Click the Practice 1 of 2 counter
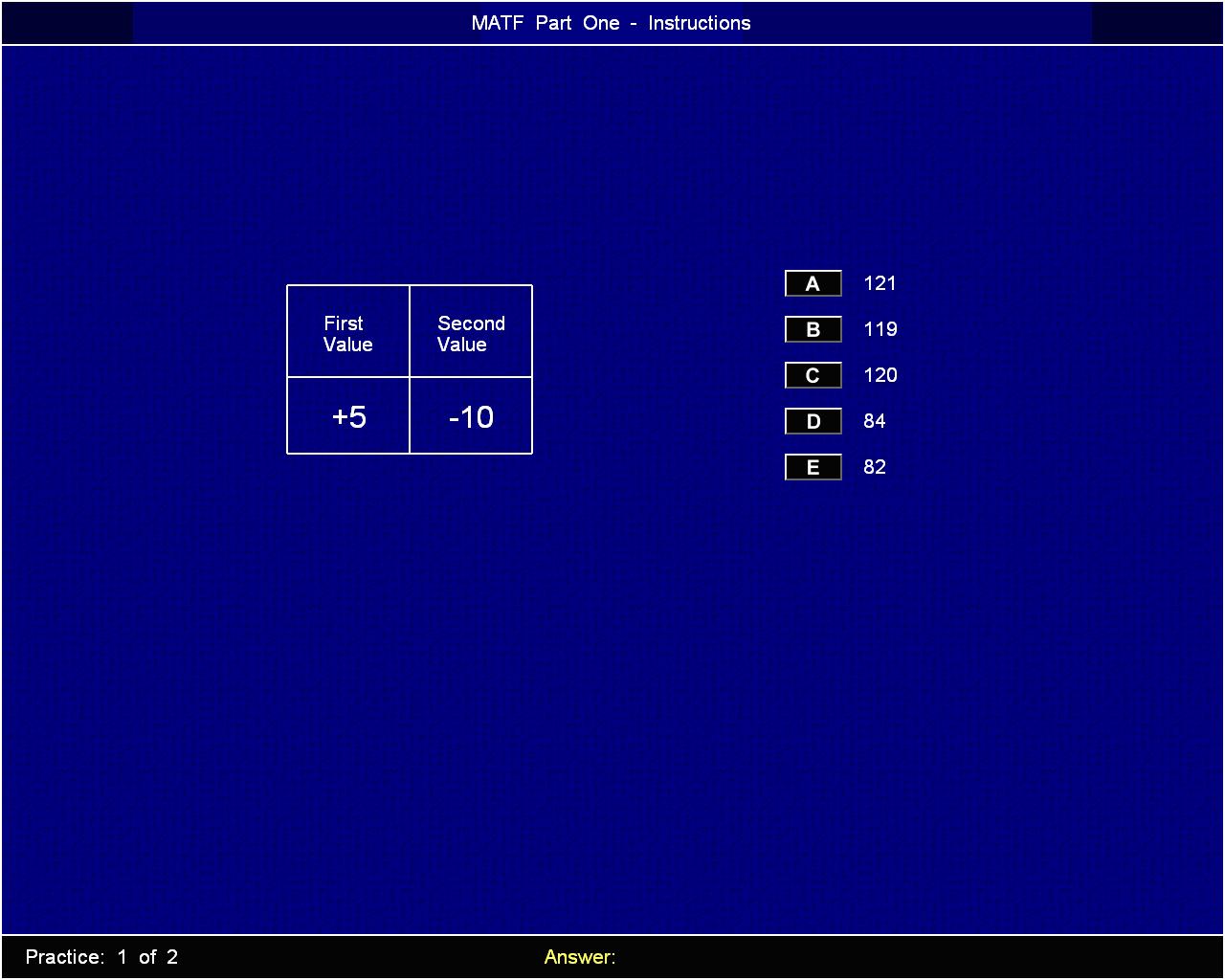 point(101,957)
